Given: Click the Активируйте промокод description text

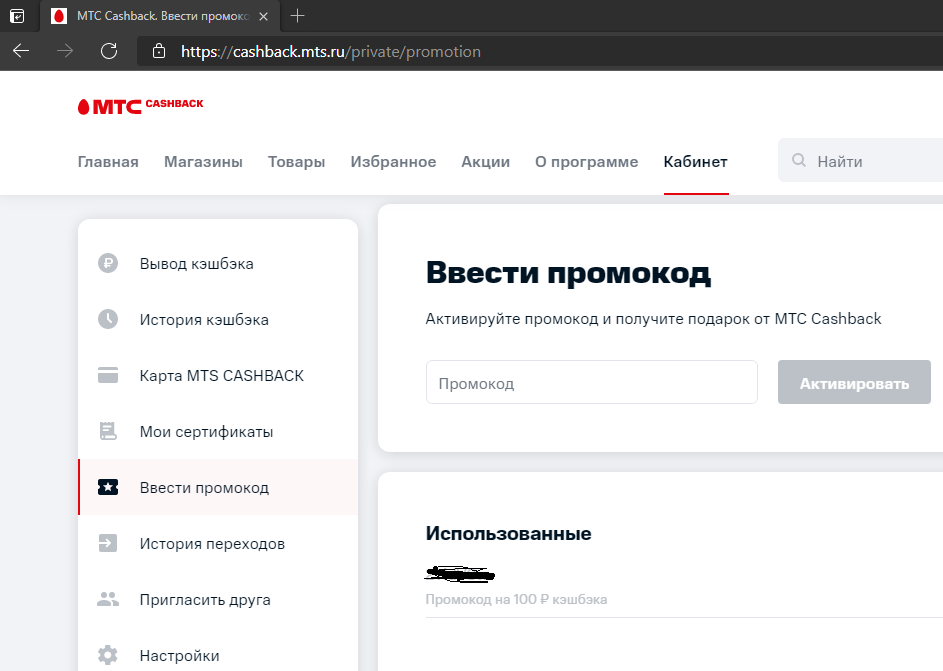Looking at the screenshot, I should 653,319.
